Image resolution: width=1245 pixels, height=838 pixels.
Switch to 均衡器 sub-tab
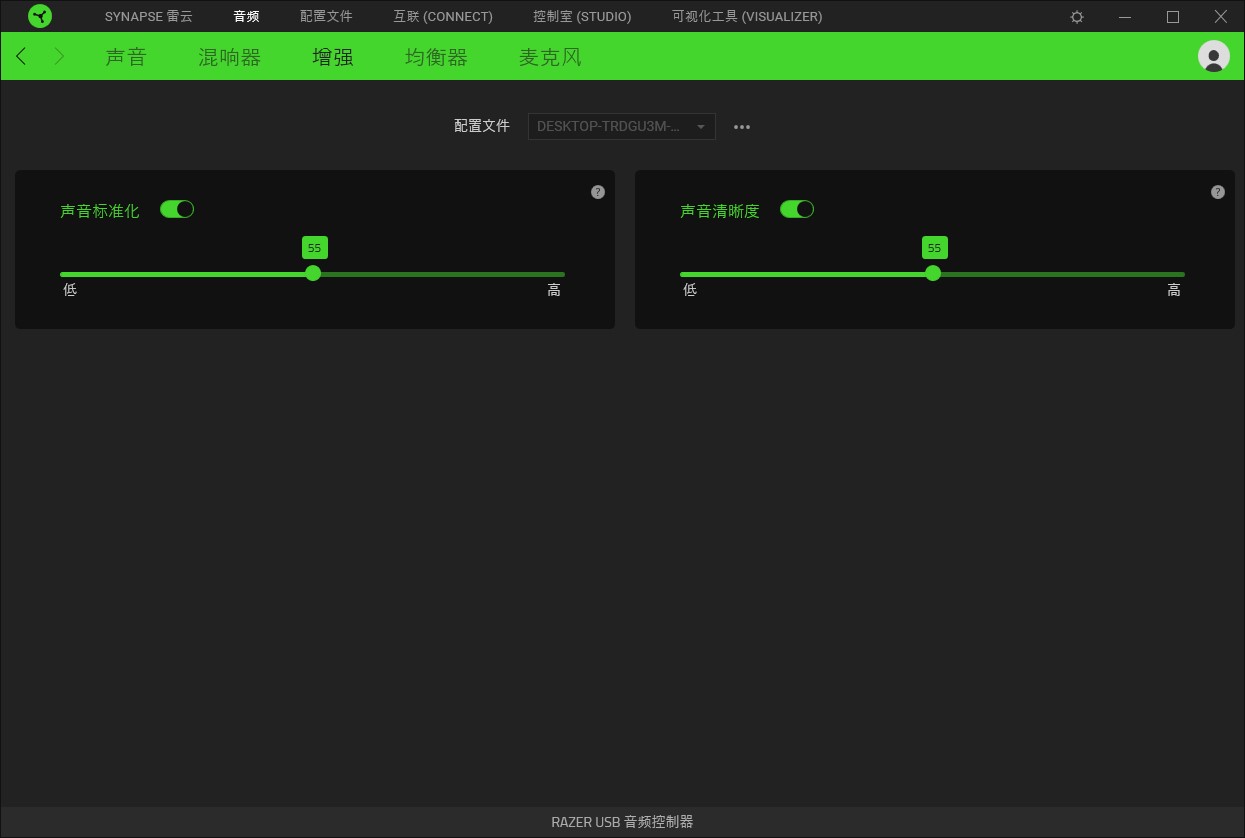tap(436, 57)
